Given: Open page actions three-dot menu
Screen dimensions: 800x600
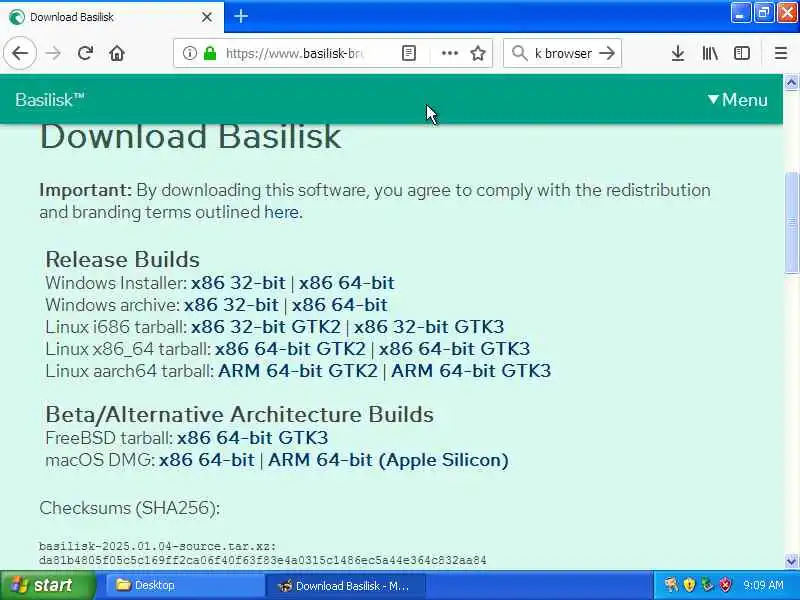Looking at the screenshot, I should click(449, 53).
